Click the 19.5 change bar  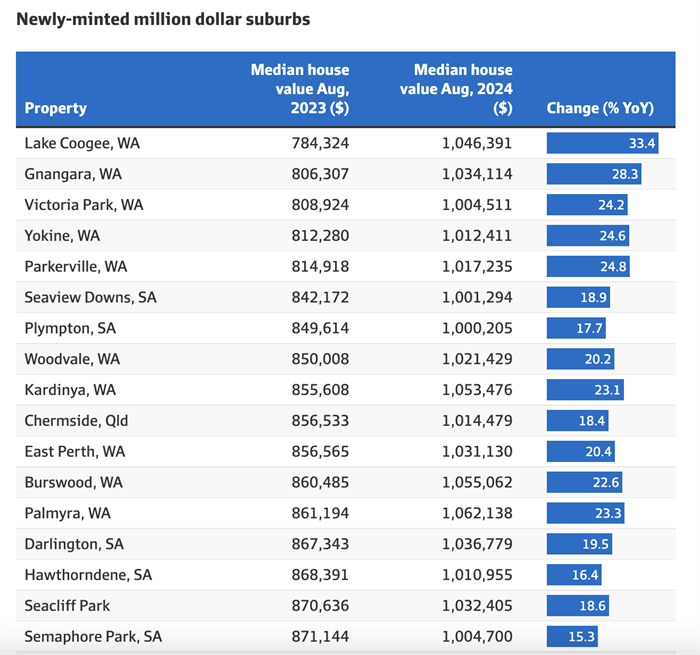579,544
